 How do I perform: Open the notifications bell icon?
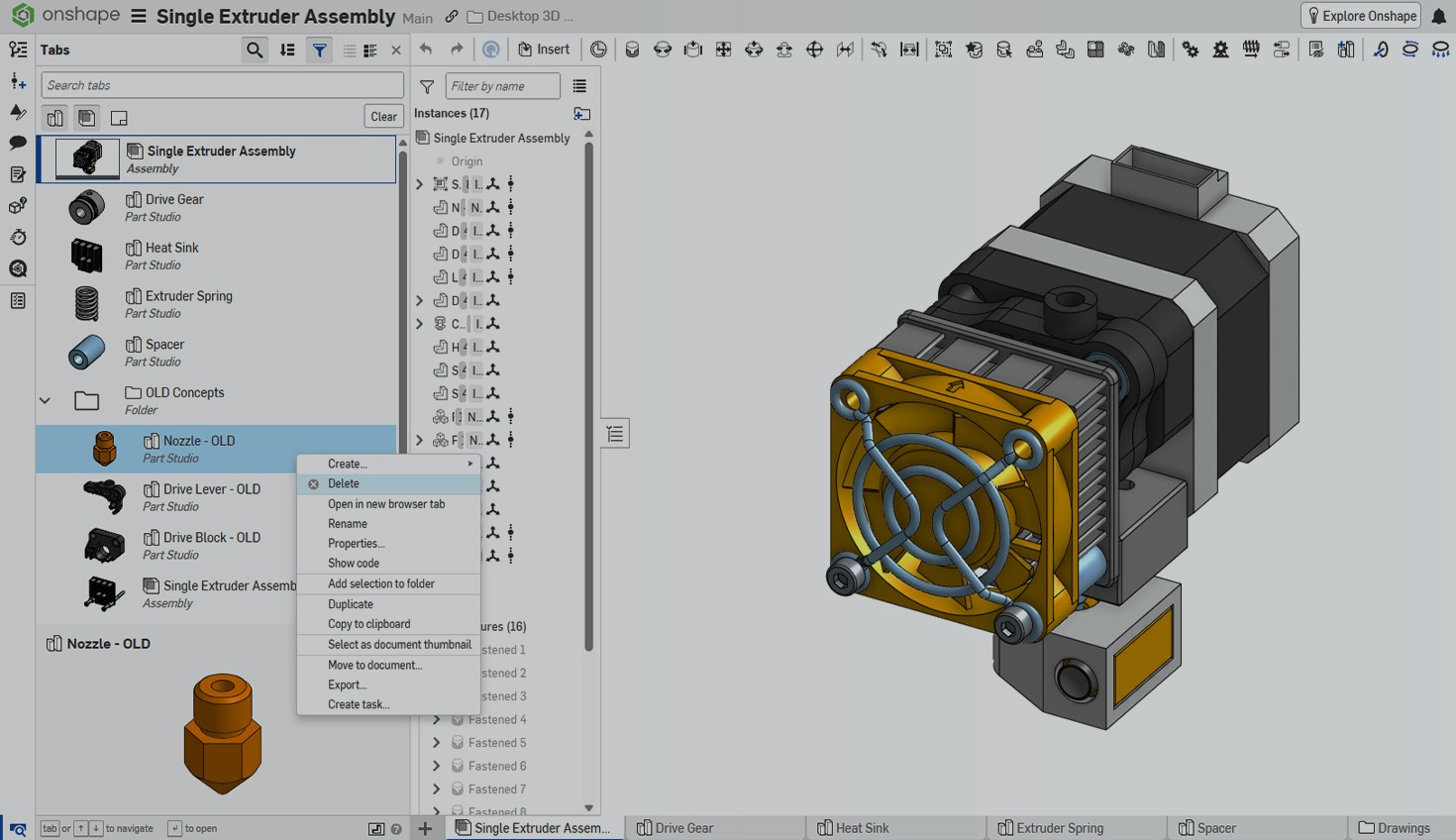point(1439,16)
